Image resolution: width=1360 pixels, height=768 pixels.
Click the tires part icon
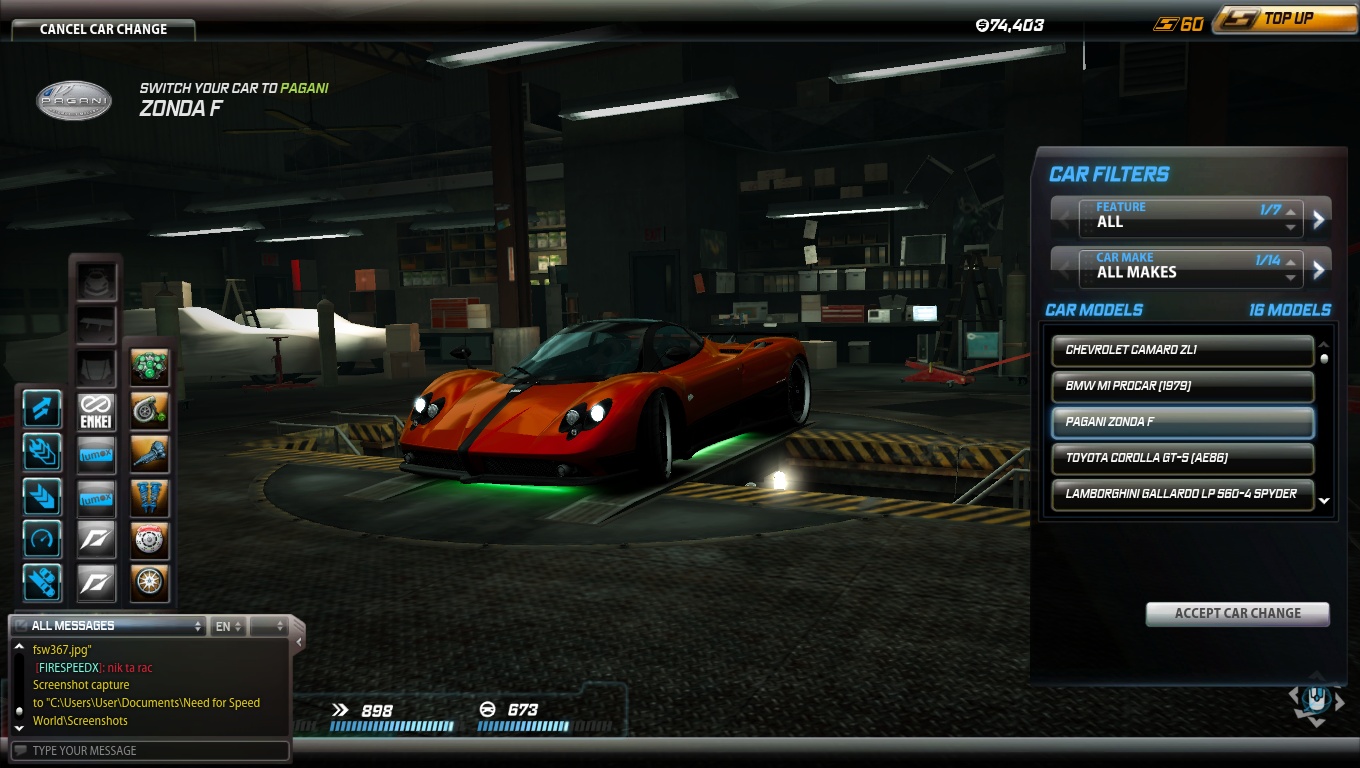(149, 583)
